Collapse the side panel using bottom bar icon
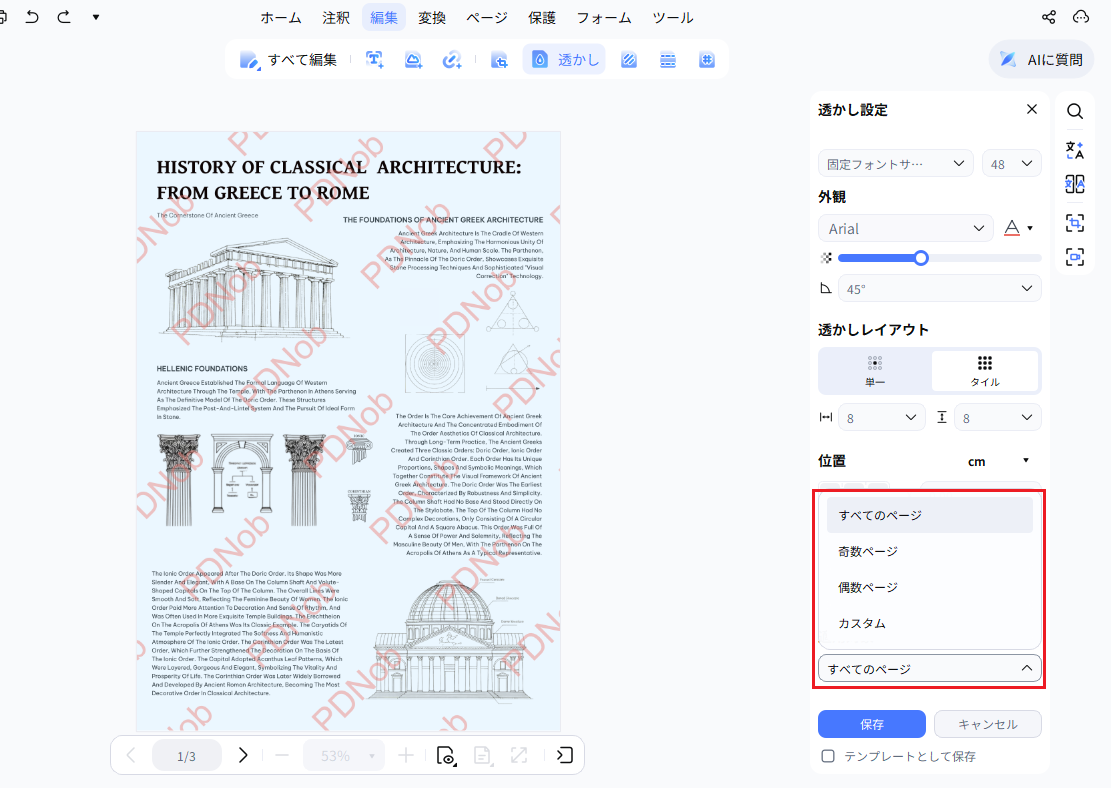1111x788 pixels. pos(565,755)
